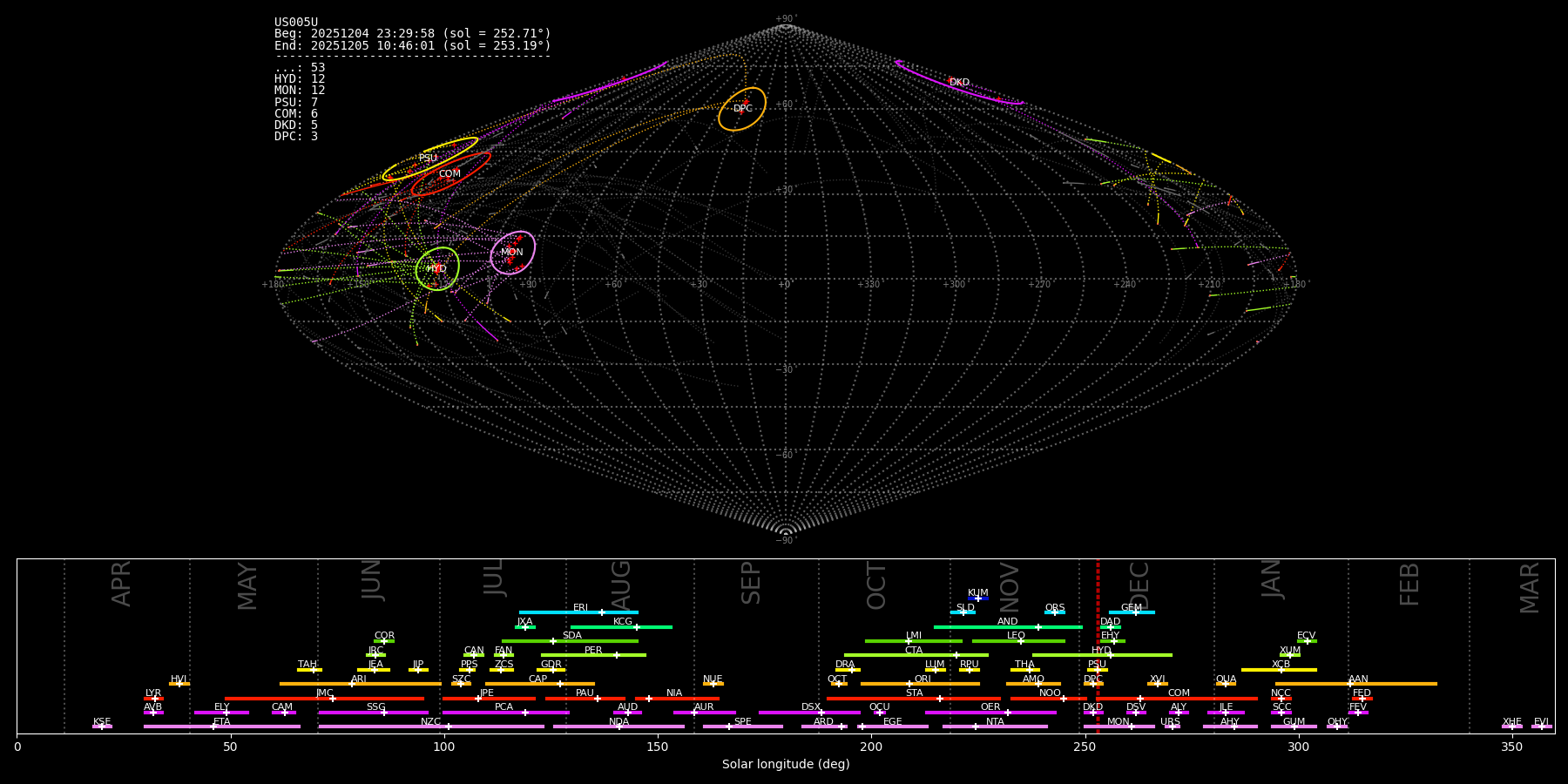Click the KUM shower bar in timeline
The width and height of the screenshot is (1568, 784).
[978, 598]
